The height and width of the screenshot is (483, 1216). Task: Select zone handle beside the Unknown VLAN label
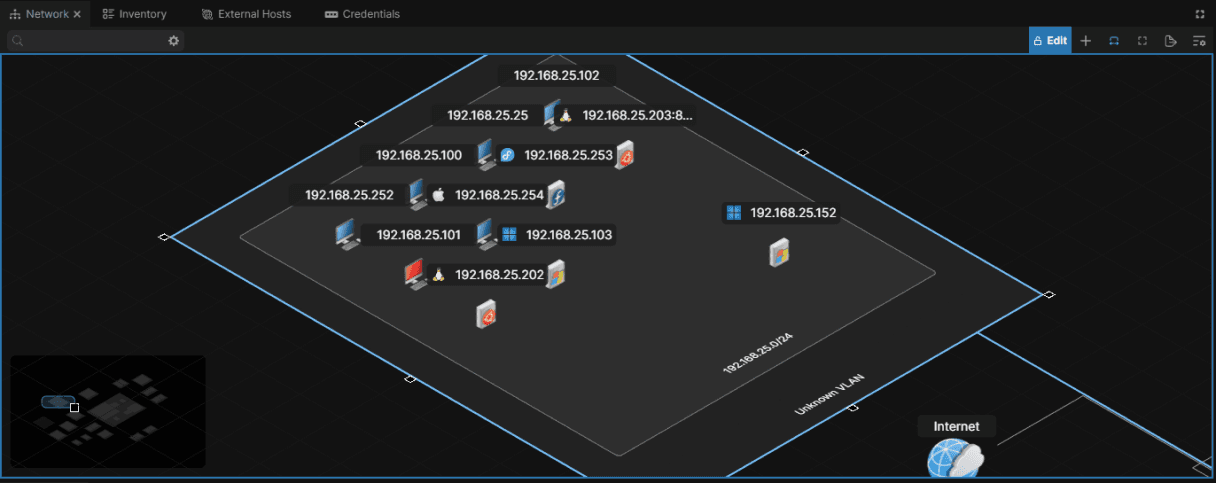click(853, 408)
